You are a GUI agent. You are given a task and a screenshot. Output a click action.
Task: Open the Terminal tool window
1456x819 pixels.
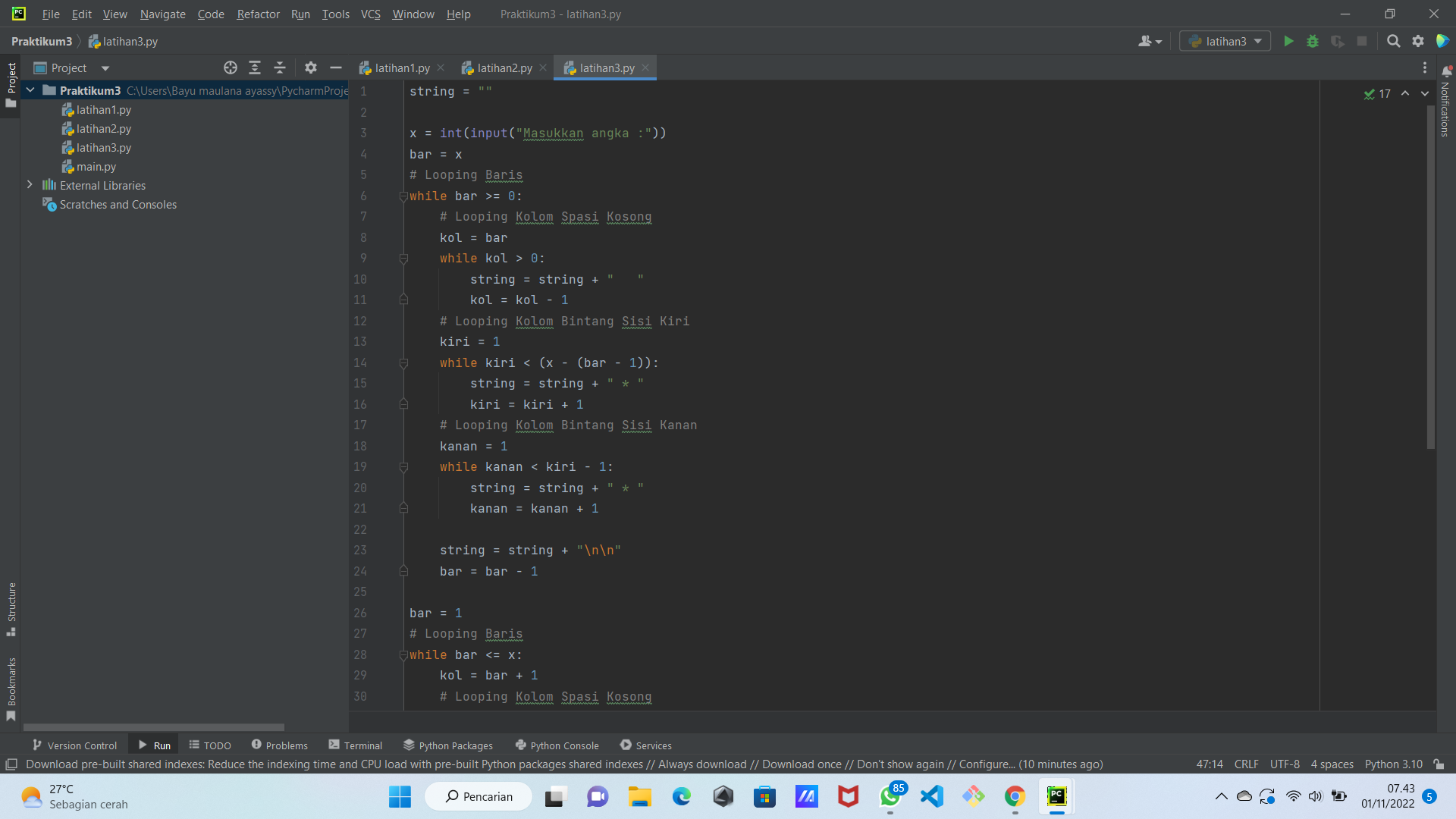click(x=356, y=745)
